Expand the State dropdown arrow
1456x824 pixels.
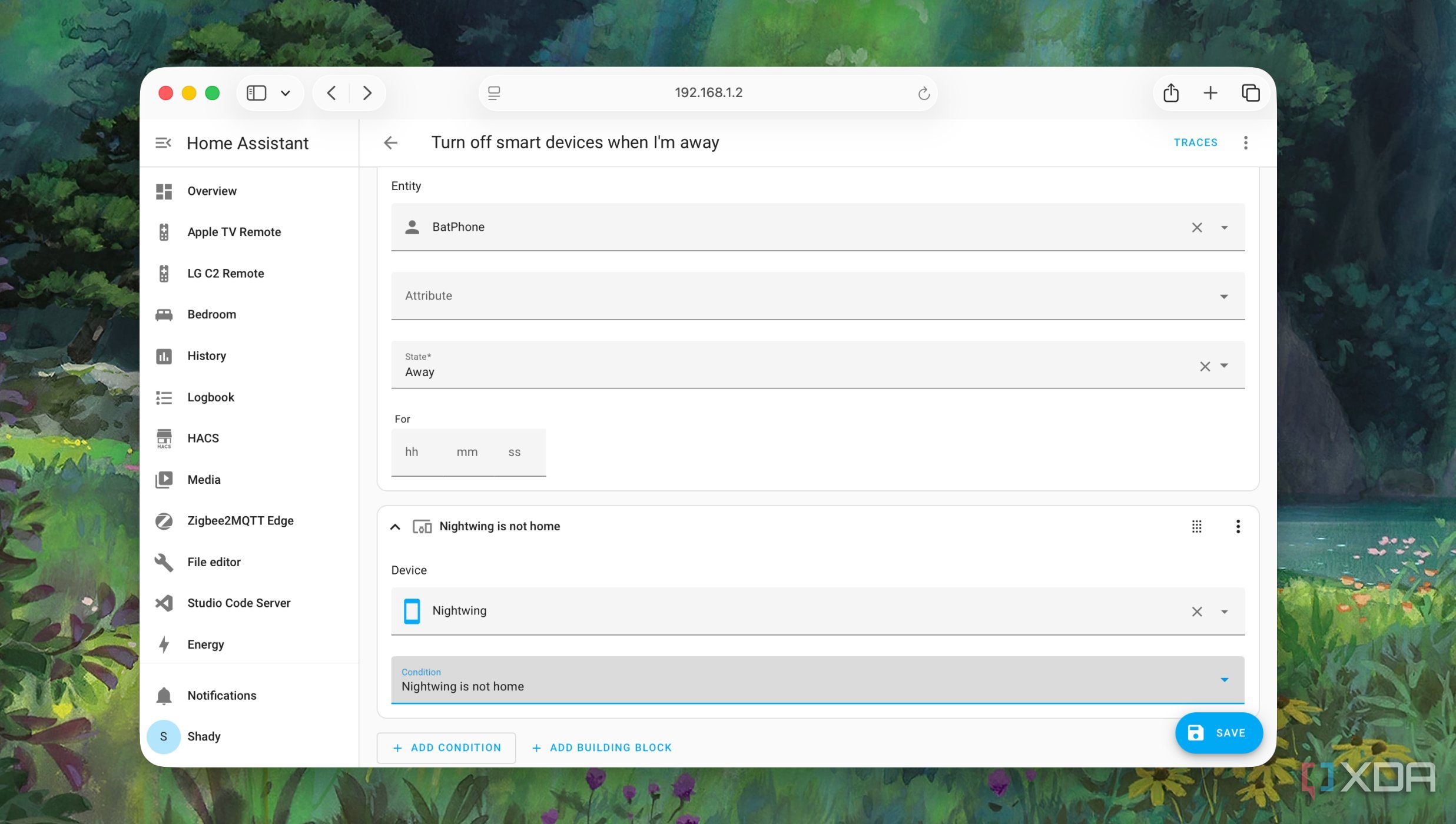[x=1225, y=366]
